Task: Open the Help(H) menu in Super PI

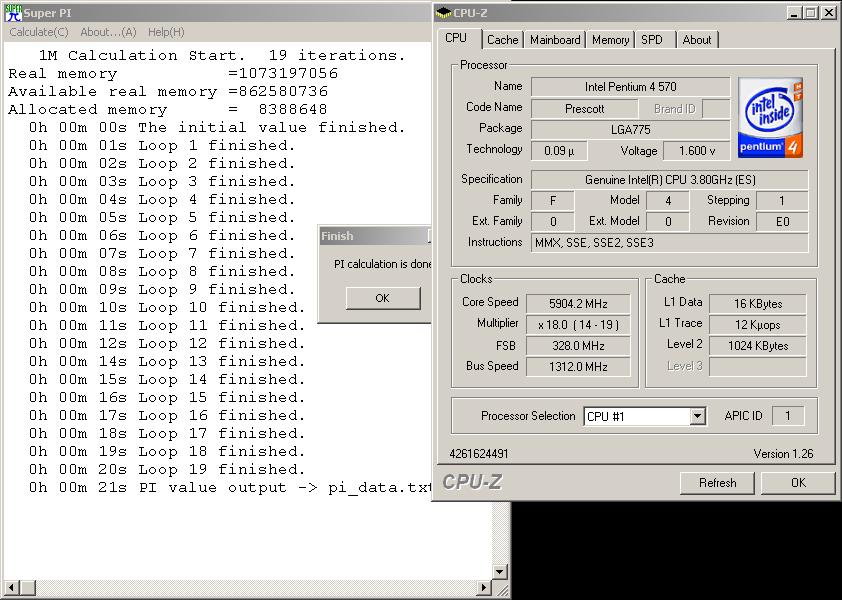Action: pos(166,32)
